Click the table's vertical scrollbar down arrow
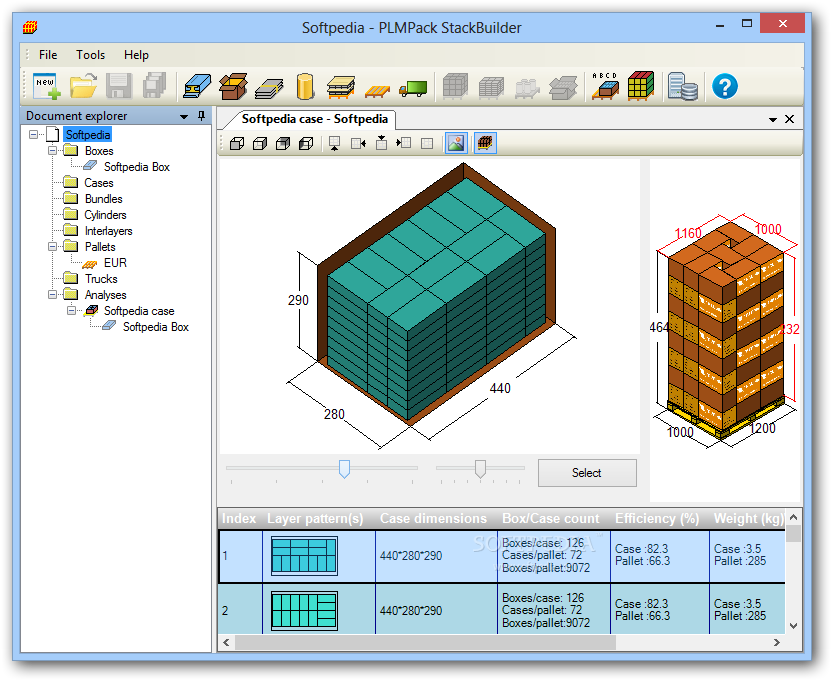The height and width of the screenshot is (681, 832). [794, 626]
